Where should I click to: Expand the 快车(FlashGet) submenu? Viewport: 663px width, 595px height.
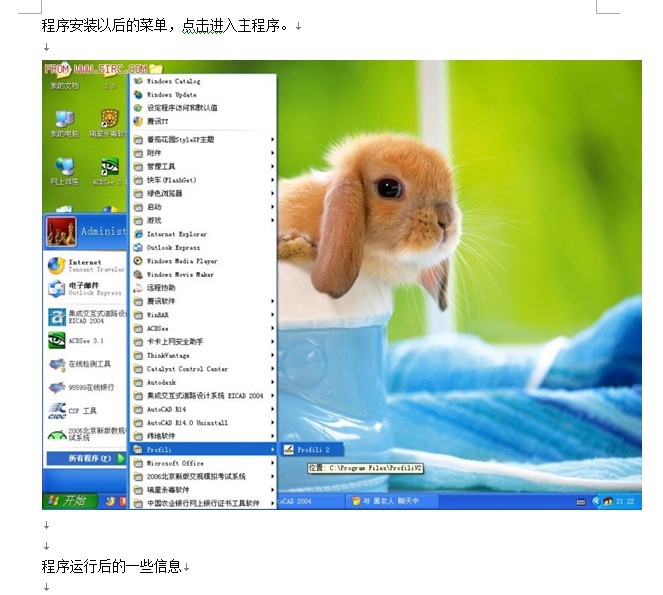coord(203,180)
